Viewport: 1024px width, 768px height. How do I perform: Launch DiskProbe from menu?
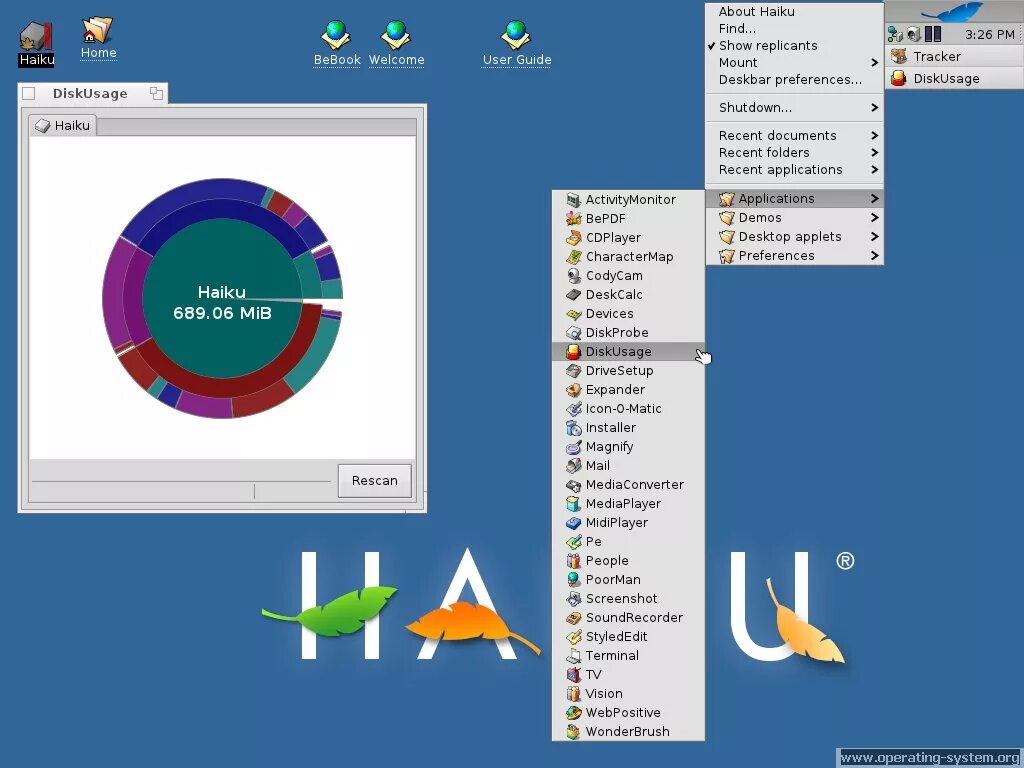[x=628, y=332]
